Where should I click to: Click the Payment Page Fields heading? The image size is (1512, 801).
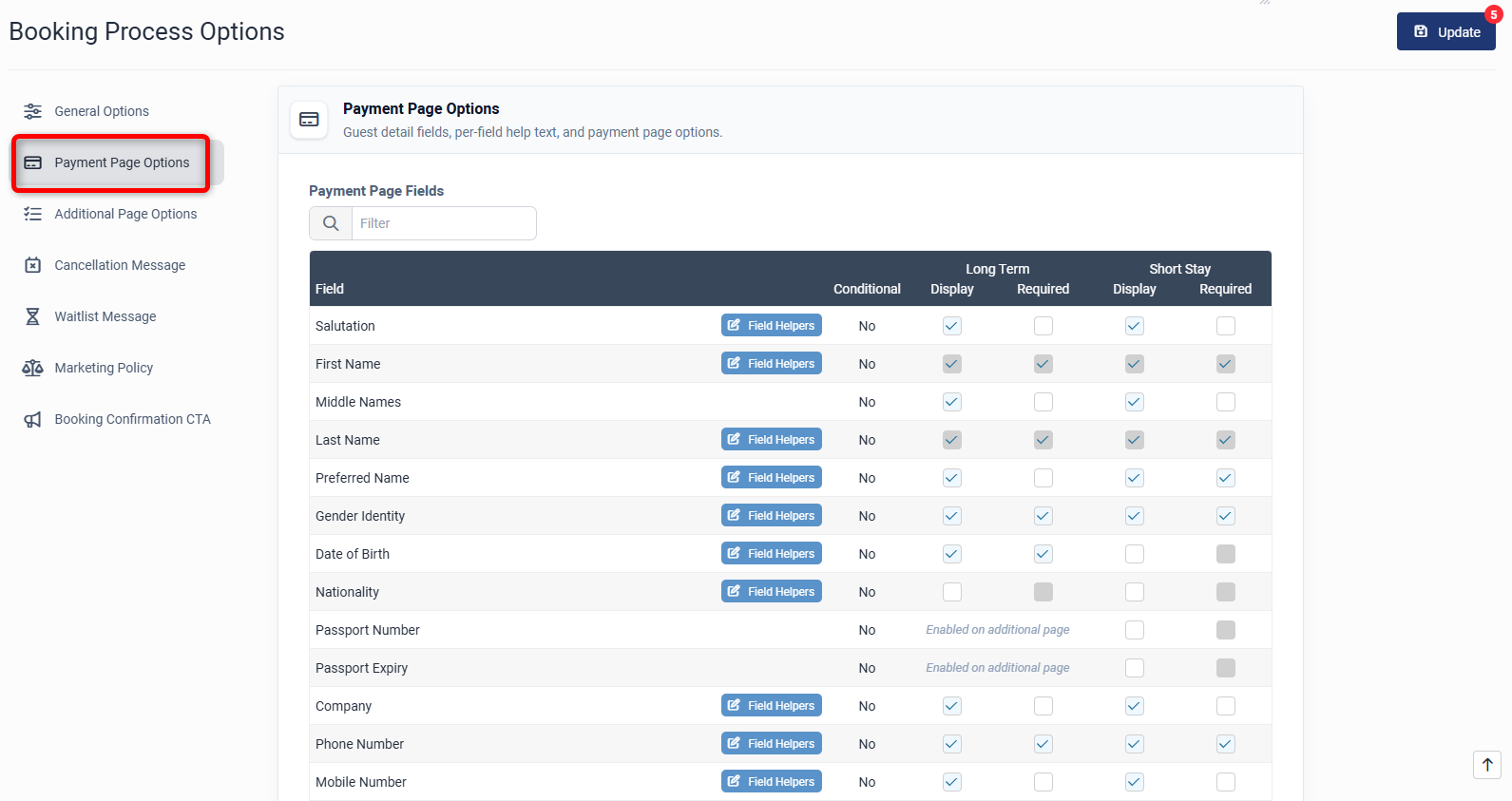376,191
